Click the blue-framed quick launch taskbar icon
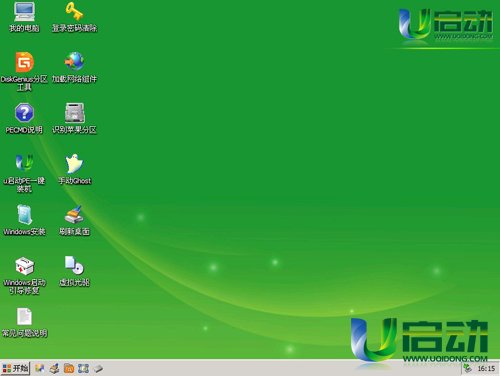 click(83, 368)
